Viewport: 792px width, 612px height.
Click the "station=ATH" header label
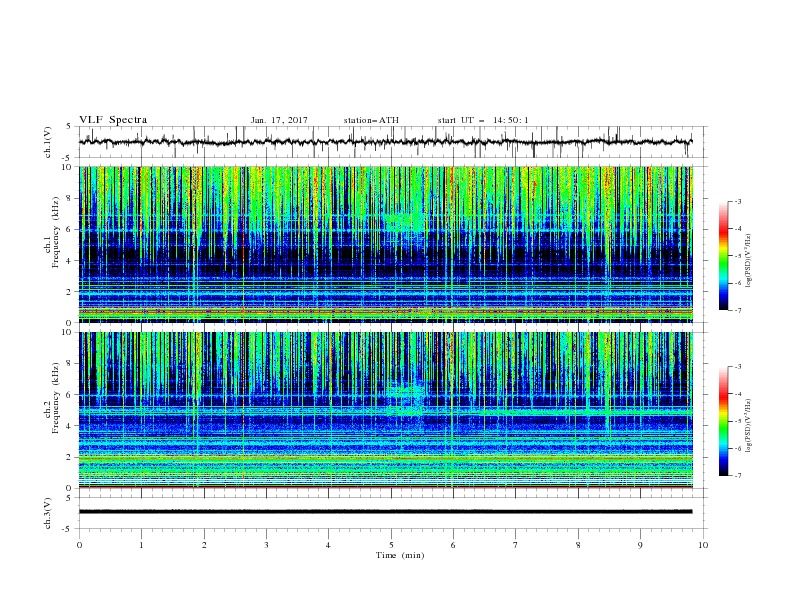(371, 120)
